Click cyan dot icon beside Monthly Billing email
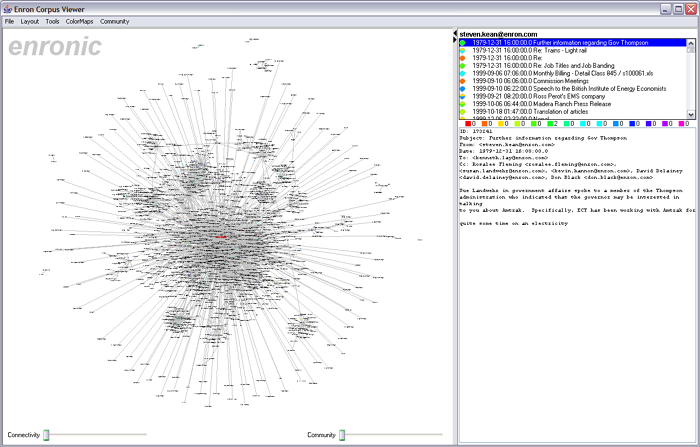The width and height of the screenshot is (700, 447). click(463, 73)
